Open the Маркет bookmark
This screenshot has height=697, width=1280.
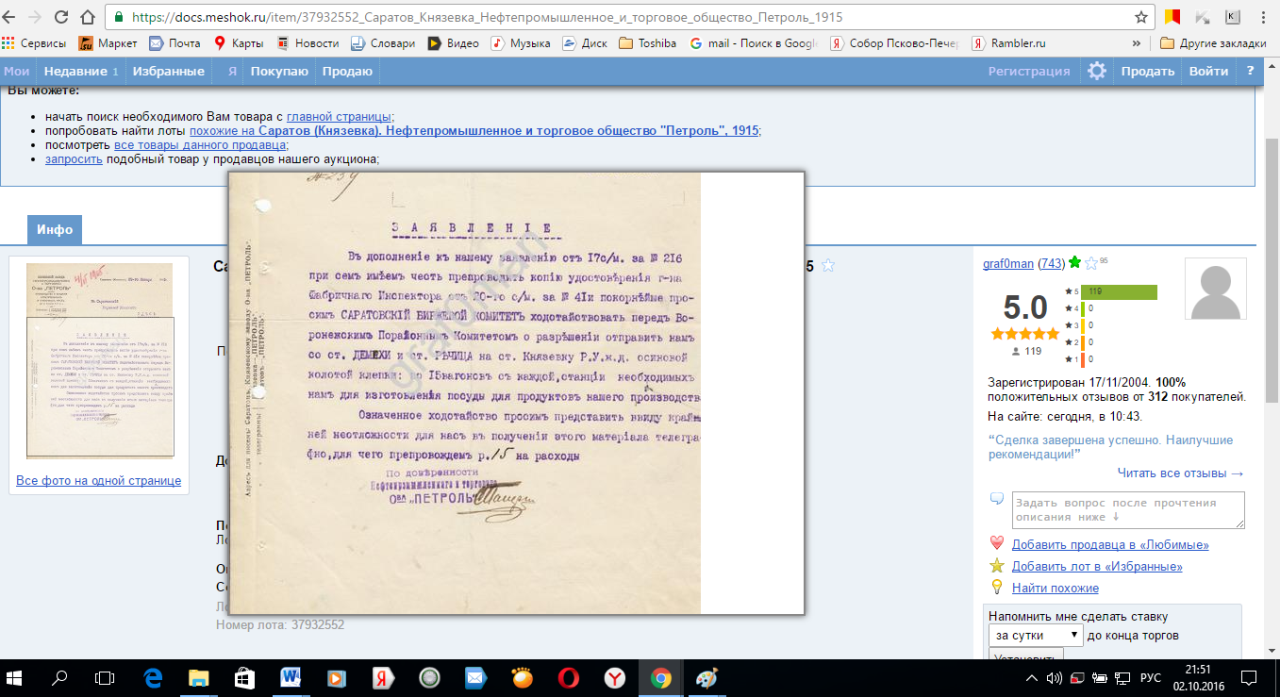tap(108, 43)
